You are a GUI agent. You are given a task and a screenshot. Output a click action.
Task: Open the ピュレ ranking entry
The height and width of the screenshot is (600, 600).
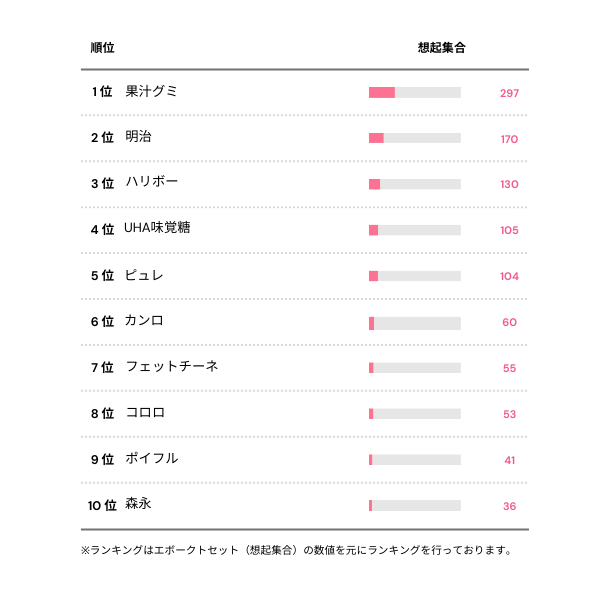coord(144,275)
